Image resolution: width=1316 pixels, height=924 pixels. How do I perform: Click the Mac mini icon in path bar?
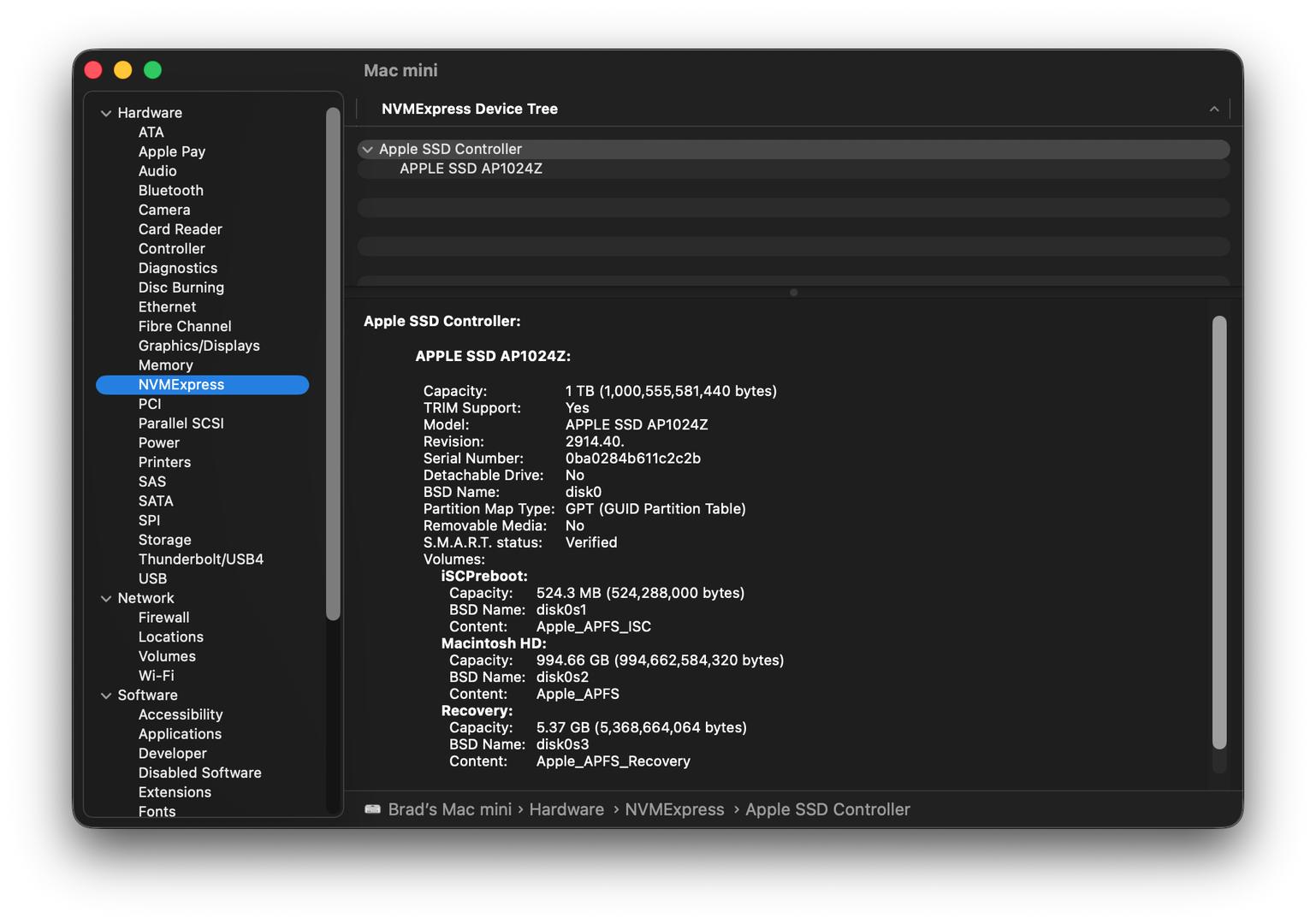point(372,809)
